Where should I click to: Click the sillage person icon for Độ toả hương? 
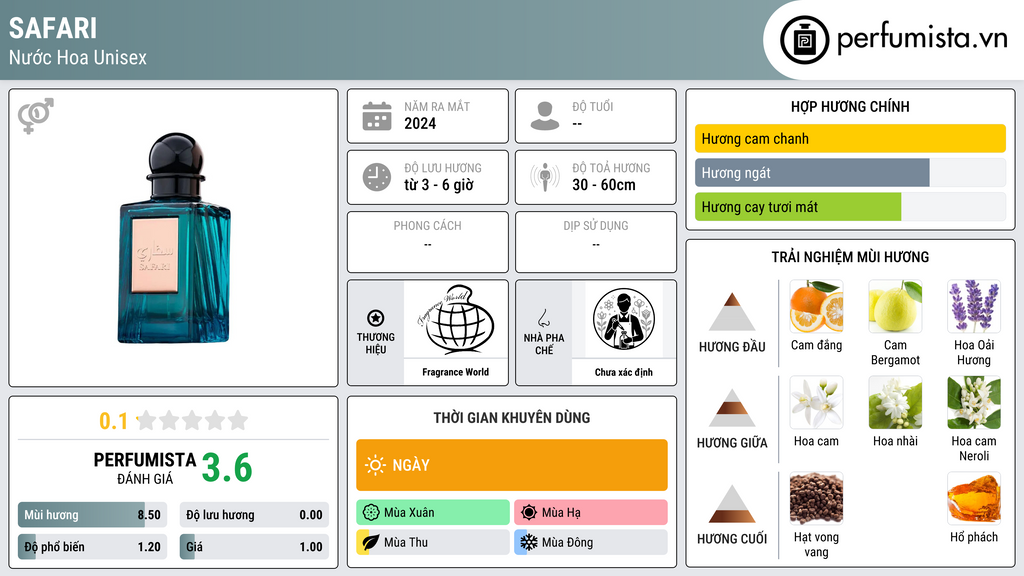pos(545,177)
